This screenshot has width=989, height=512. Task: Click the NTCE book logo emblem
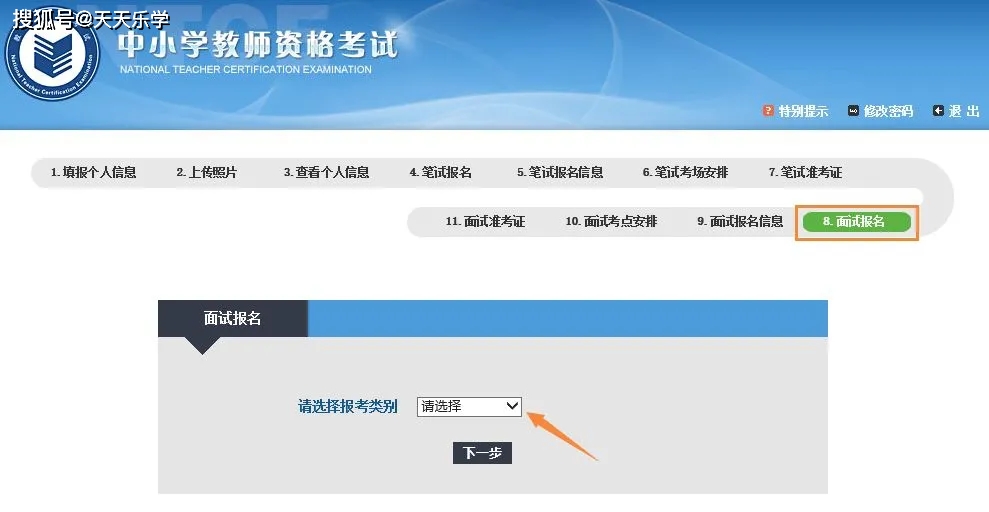pyautogui.click(x=52, y=55)
